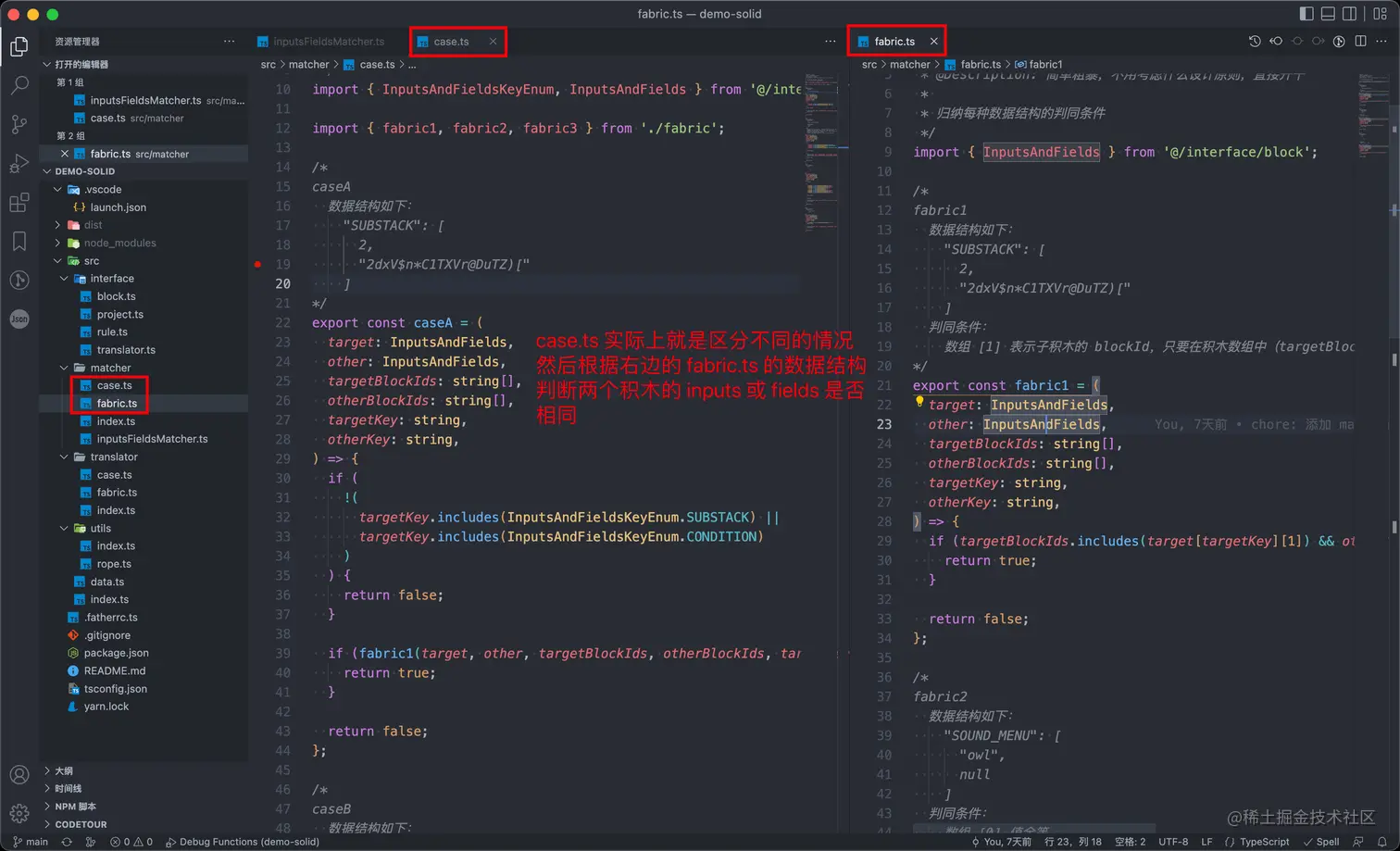Open the Bookmarks view in activity bar
The image size is (1400, 851).
(x=19, y=242)
